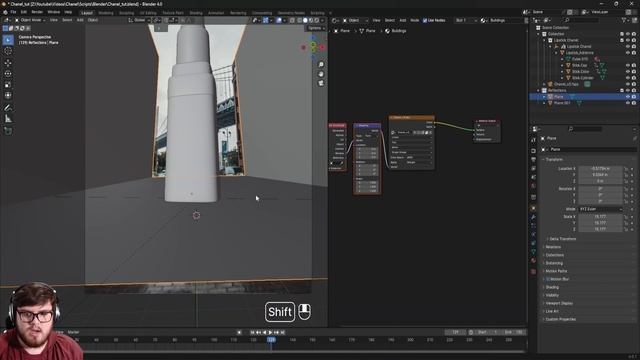Screen dimensions: 640x360
Task: Open the File menu
Action: pos(13,12)
